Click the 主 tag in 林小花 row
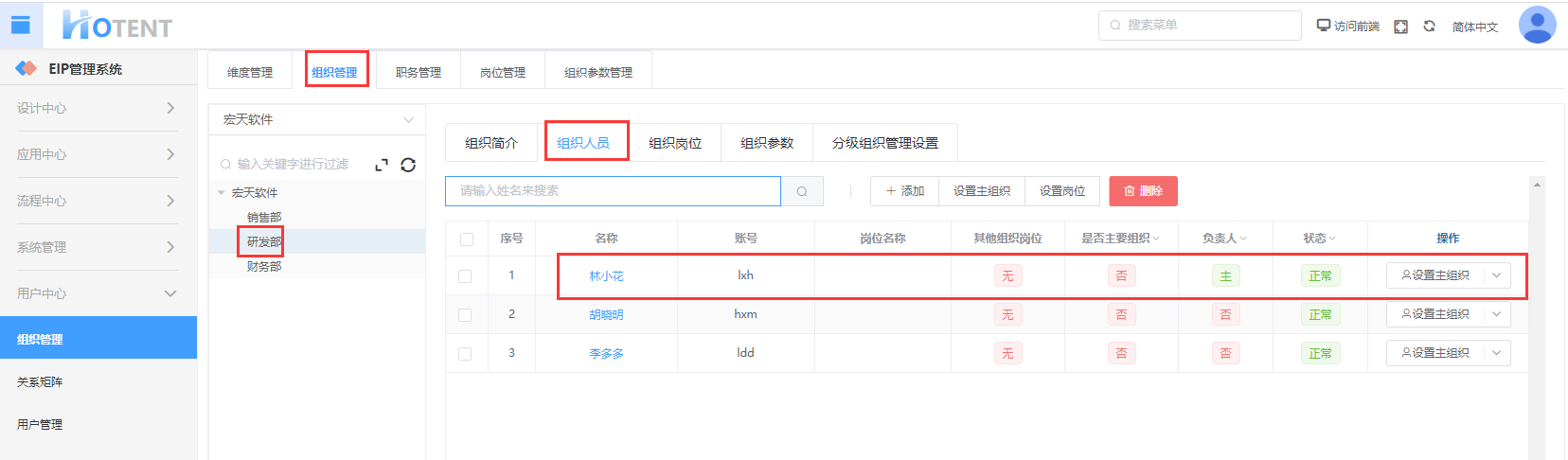 [1225, 276]
